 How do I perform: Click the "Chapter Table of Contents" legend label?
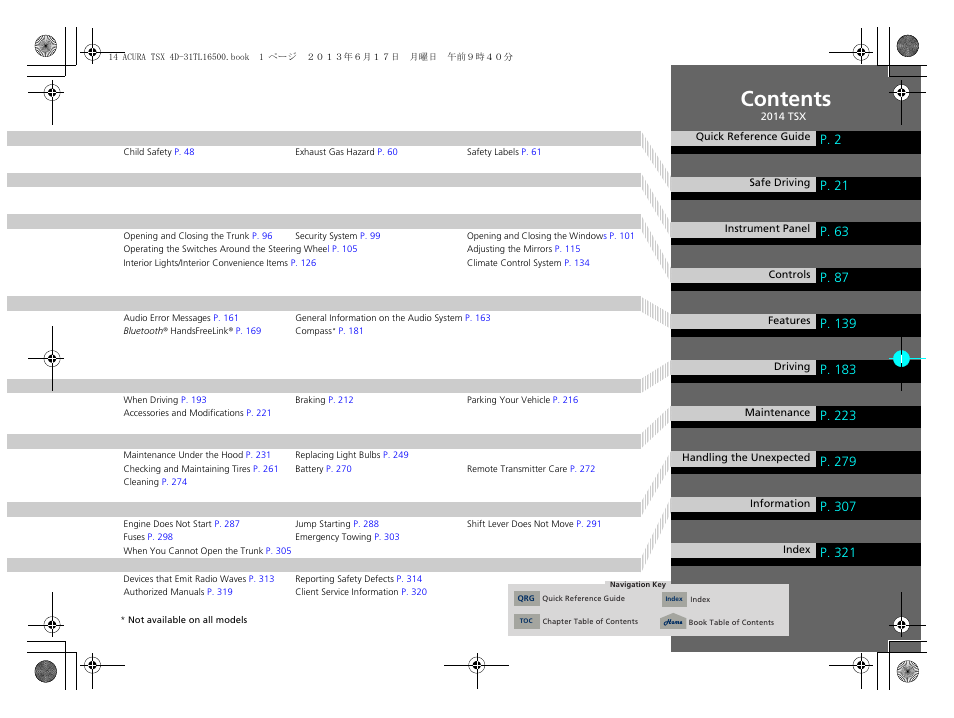590,621
